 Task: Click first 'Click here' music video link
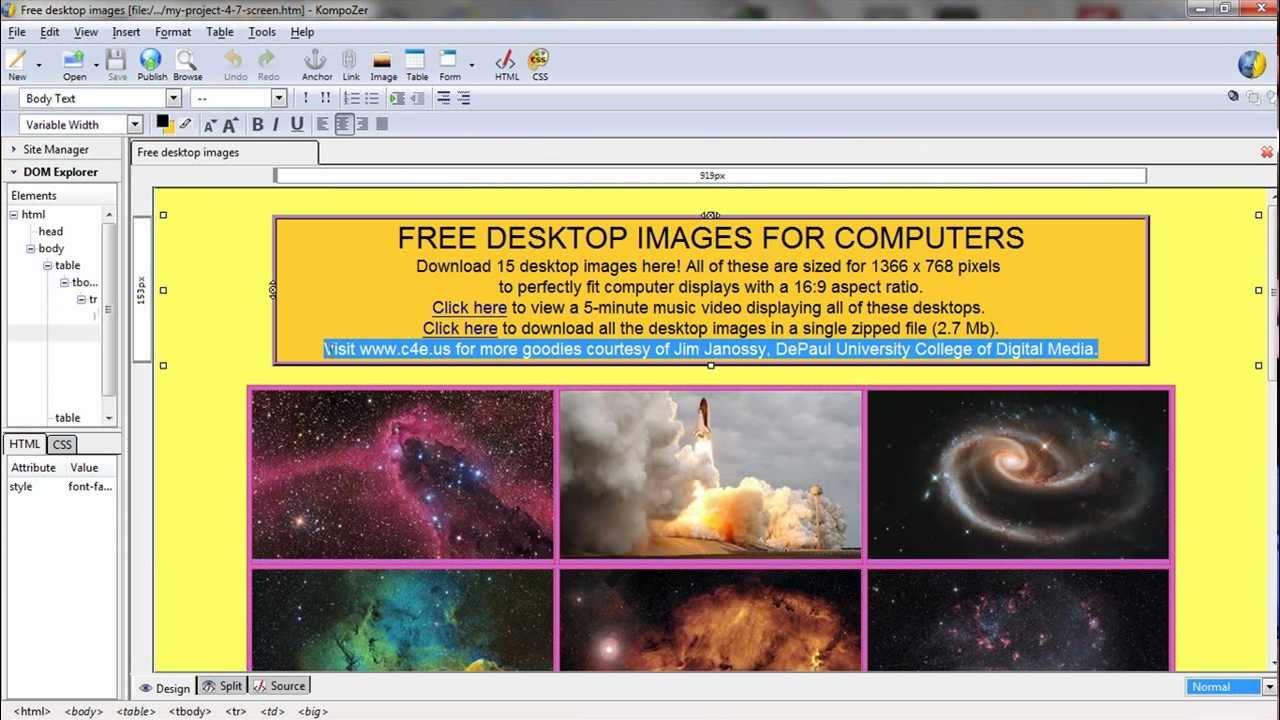pyautogui.click(x=469, y=308)
